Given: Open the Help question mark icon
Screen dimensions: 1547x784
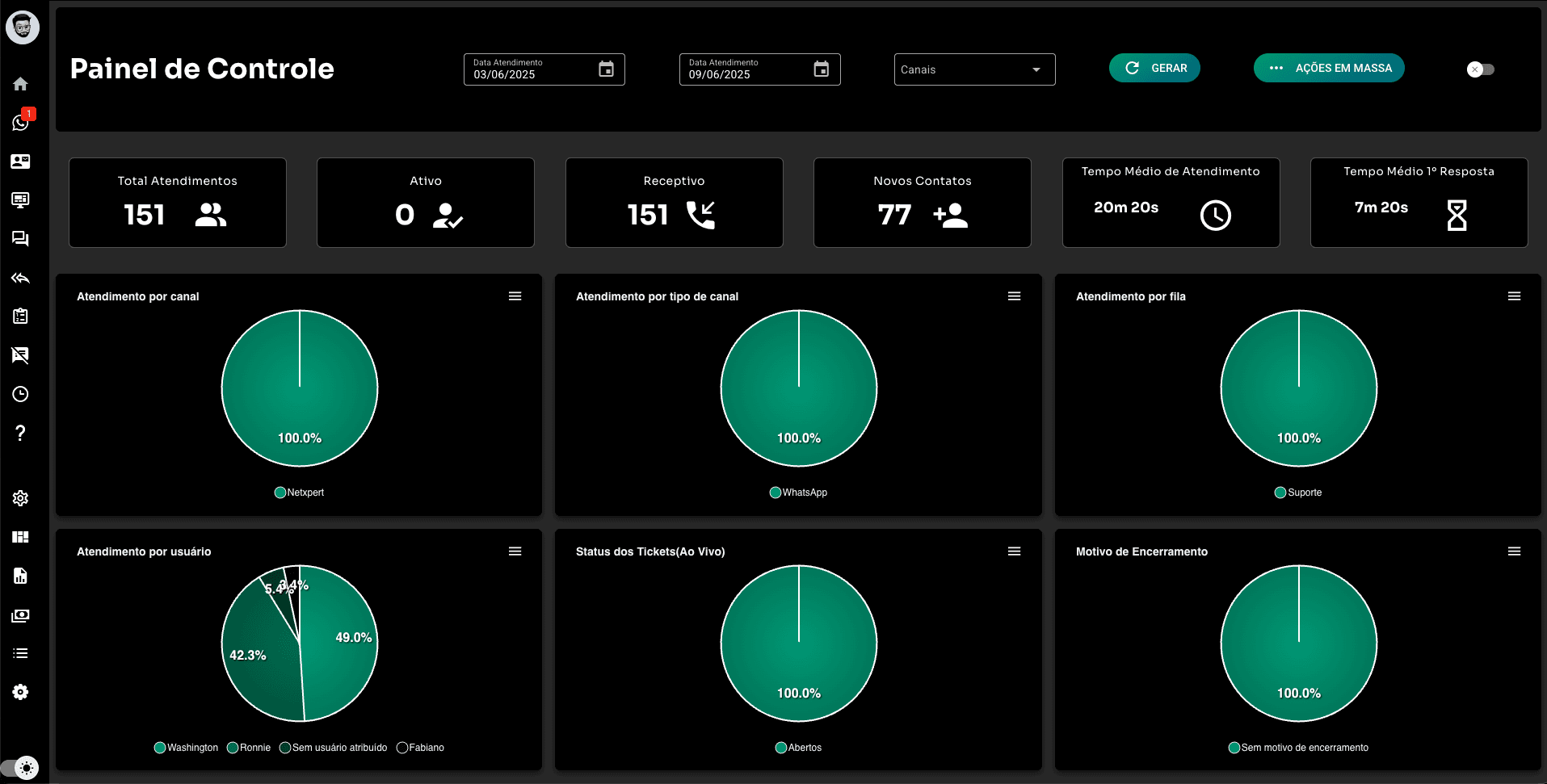Looking at the screenshot, I should (20, 434).
